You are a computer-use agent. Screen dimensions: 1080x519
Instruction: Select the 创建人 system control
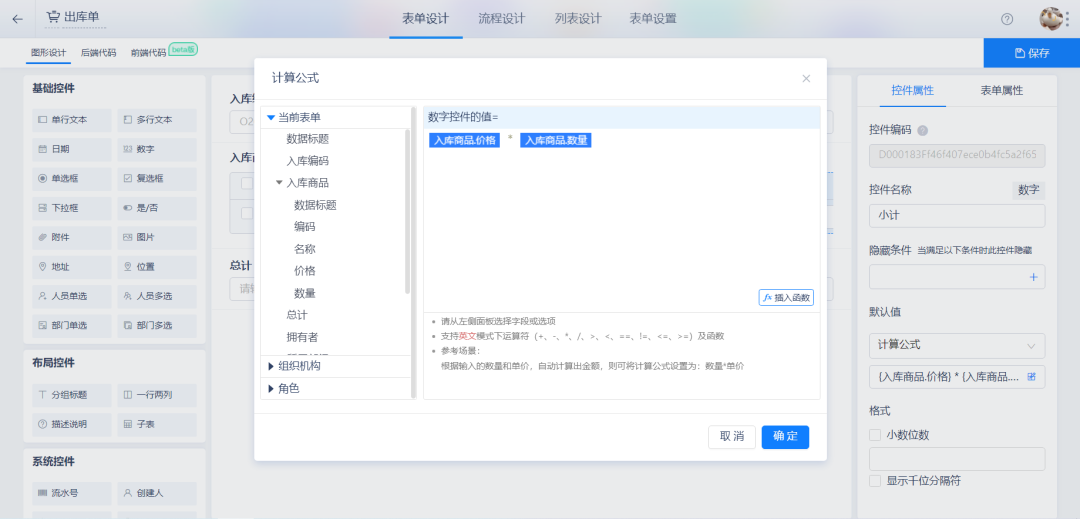pyautogui.click(x=156, y=494)
